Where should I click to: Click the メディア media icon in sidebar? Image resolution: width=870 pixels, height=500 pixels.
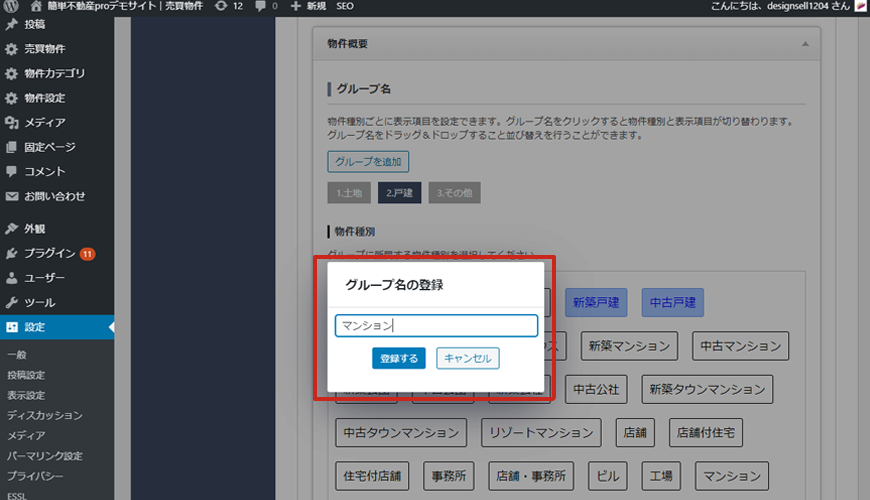click(x=11, y=123)
